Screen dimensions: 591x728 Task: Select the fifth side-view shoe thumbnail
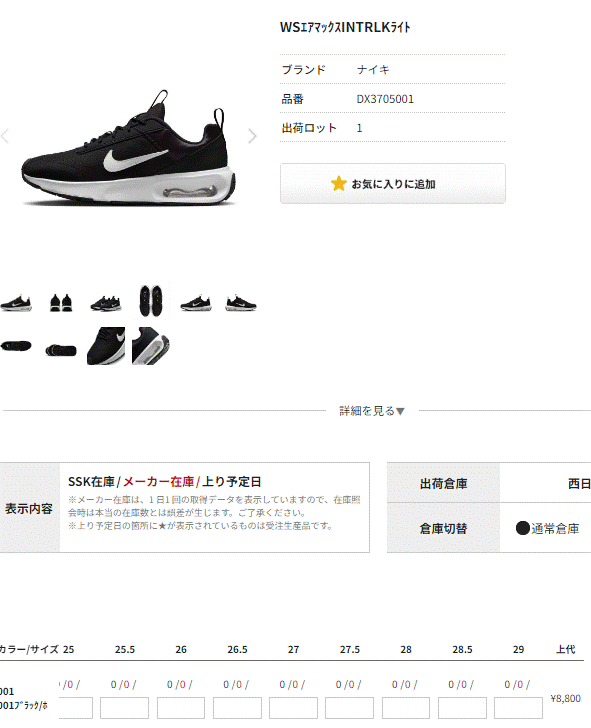(195, 303)
